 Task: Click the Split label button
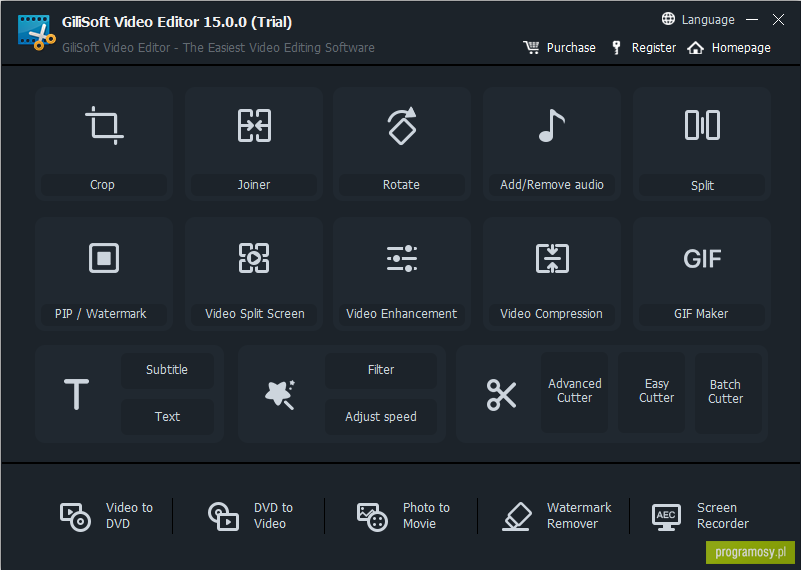click(702, 185)
